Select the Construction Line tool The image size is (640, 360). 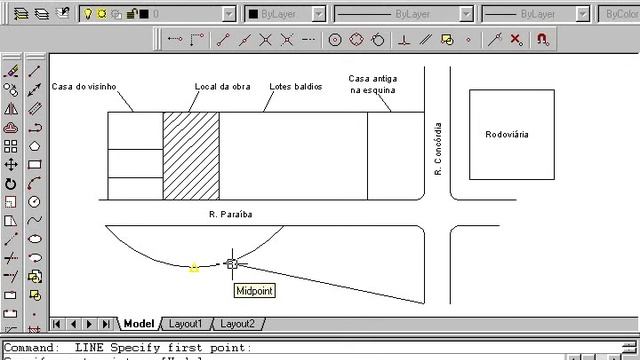pos(35,90)
